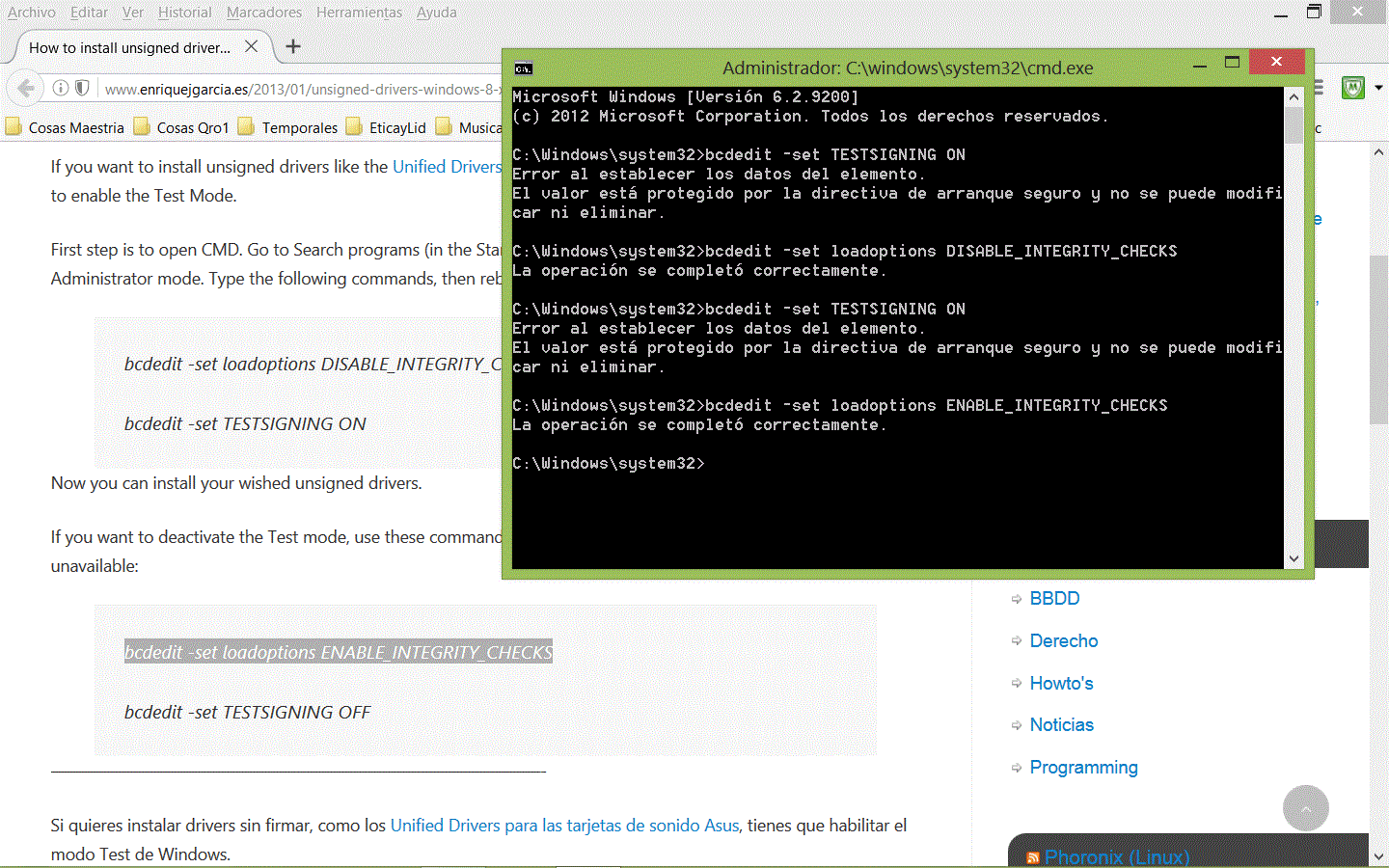This screenshot has width=1389, height=868.
Task: Click the tracking protection shield icon
Action: (x=83, y=89)
